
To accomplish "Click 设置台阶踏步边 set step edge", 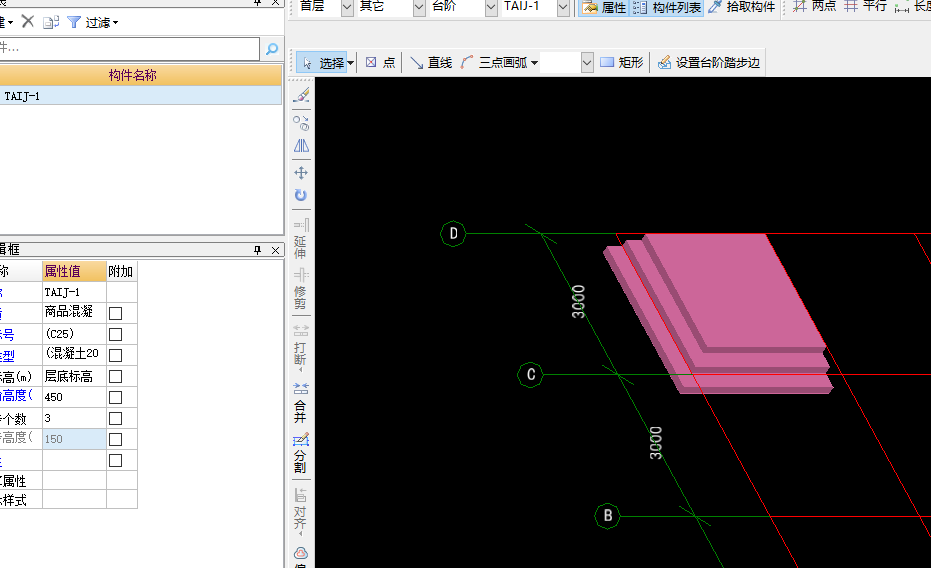I will (709, 62).
